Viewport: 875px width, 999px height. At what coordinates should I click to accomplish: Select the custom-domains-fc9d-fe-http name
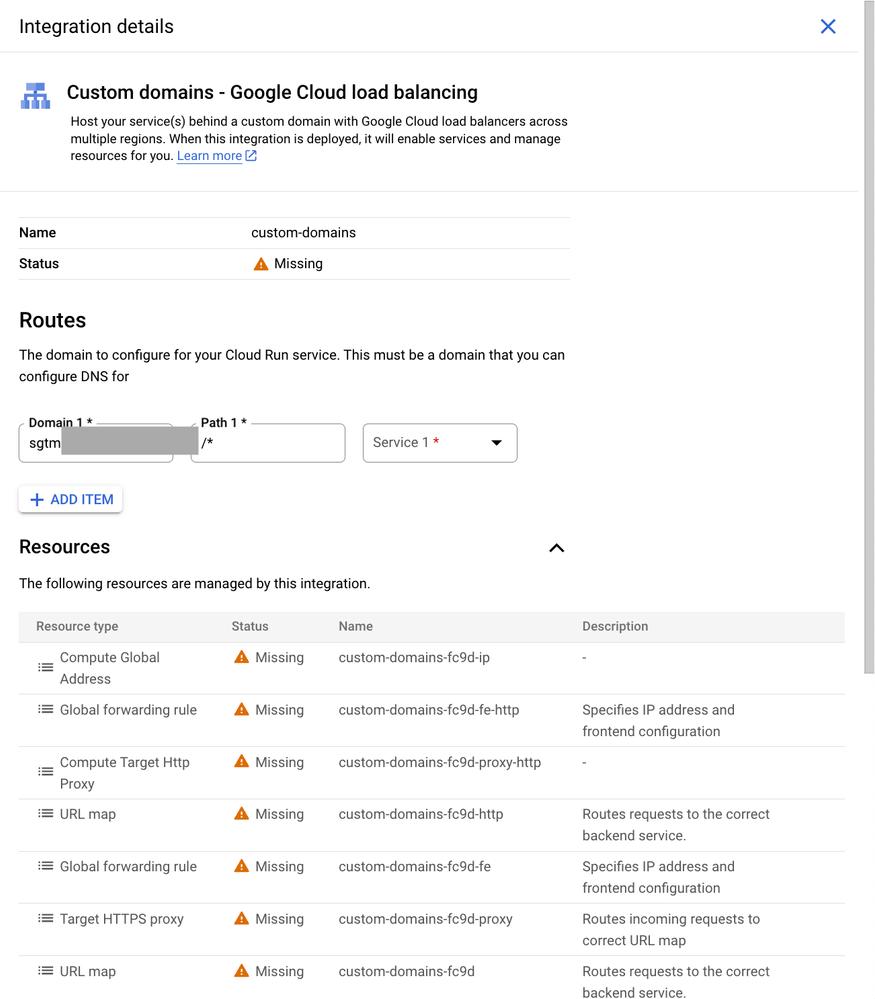pos(429,710)
